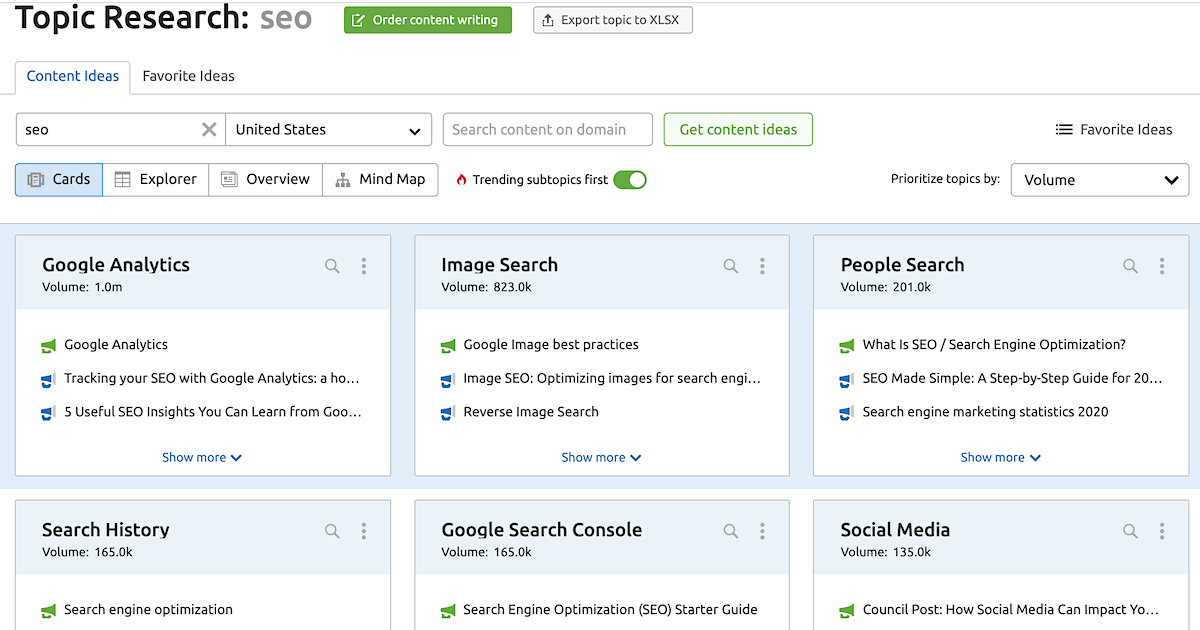Click Get content ideas button
The height and width of the screenshot is (630, 1200).
click(x=738, y=129)
